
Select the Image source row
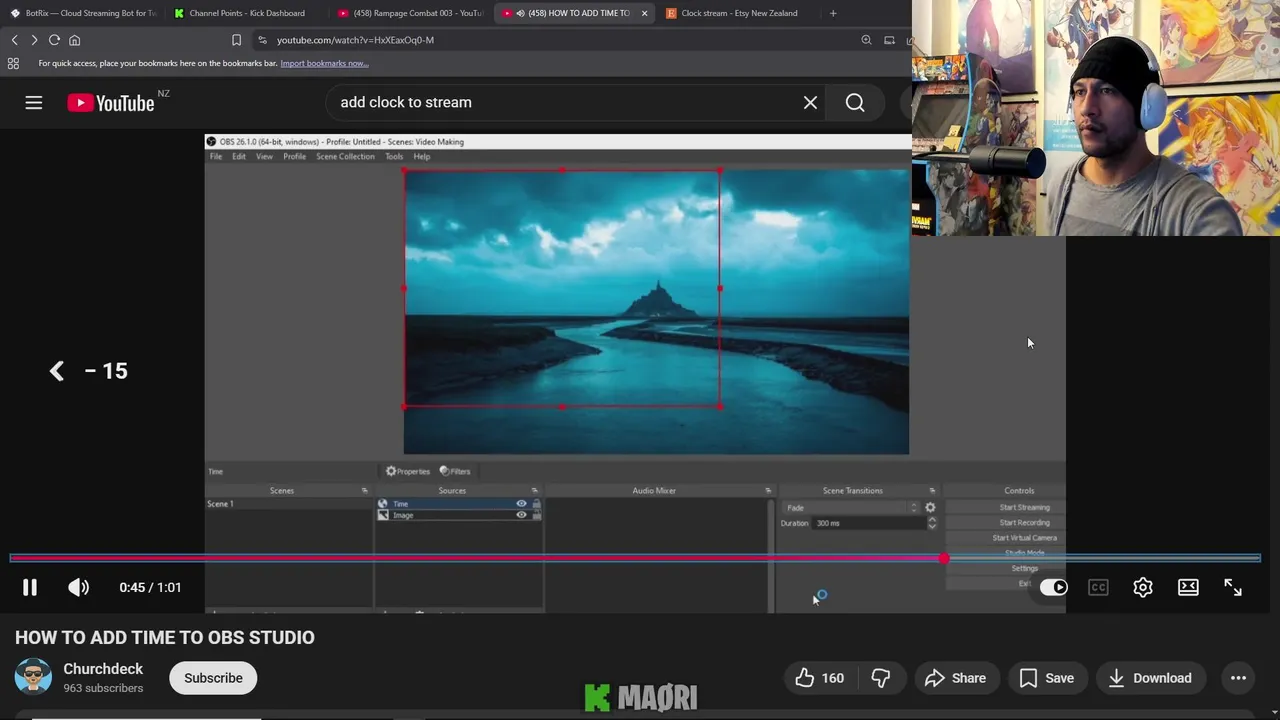pyautogui.click(x=458, y=515)
